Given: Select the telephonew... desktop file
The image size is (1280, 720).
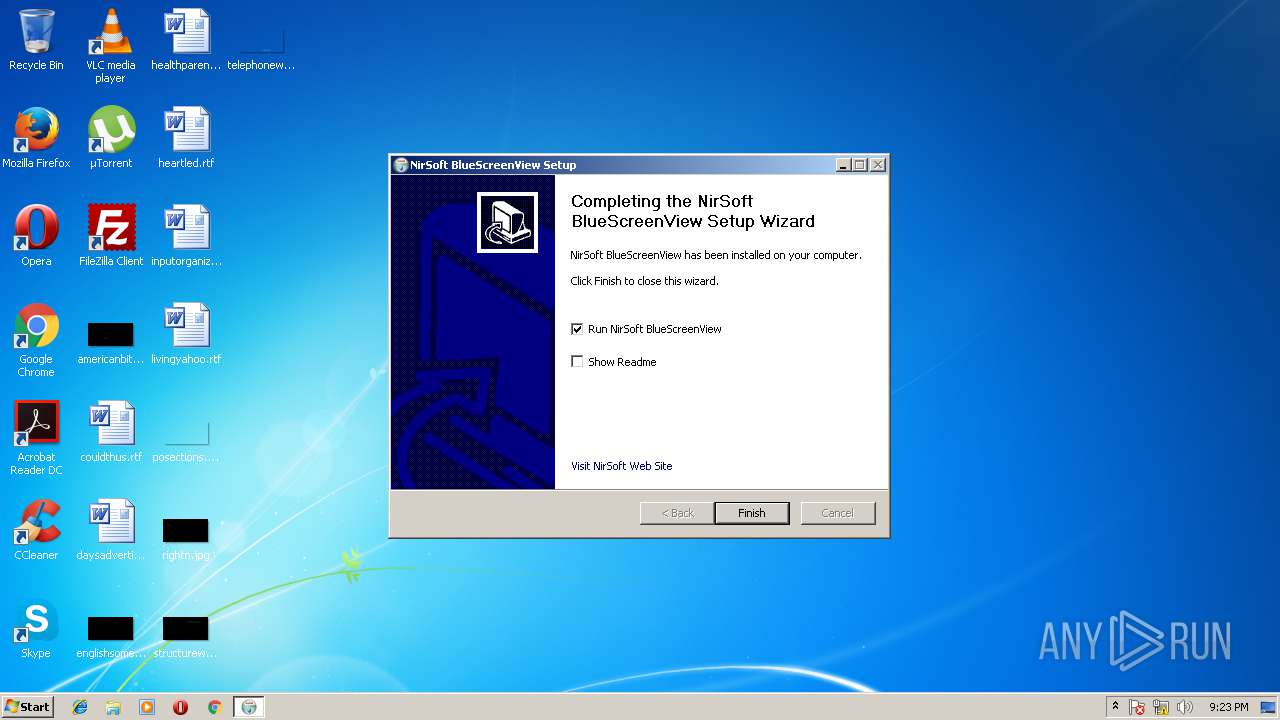Looking at the screenshot, I should [261, 48].
